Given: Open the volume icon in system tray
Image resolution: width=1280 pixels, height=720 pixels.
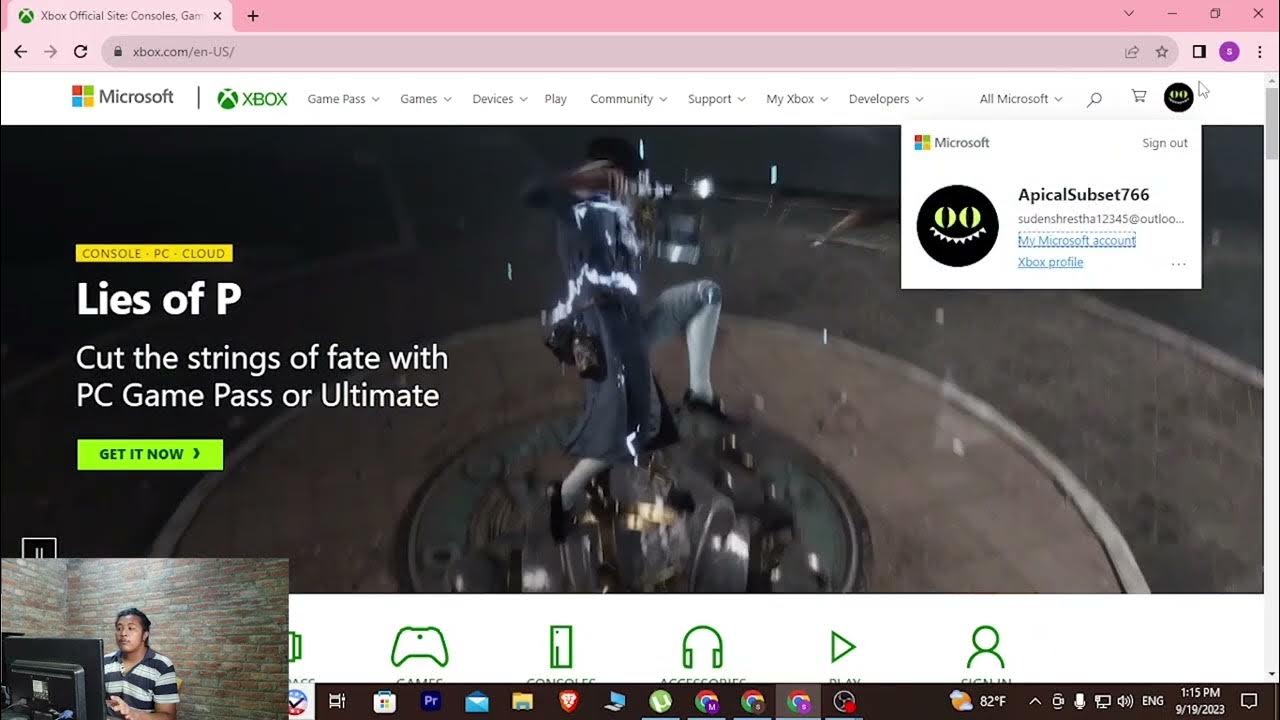Looking at the screenshot, I should 1125,702.
